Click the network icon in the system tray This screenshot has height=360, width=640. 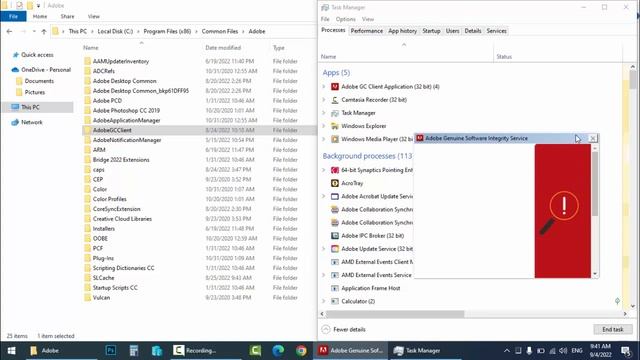[x=552, y=350]
